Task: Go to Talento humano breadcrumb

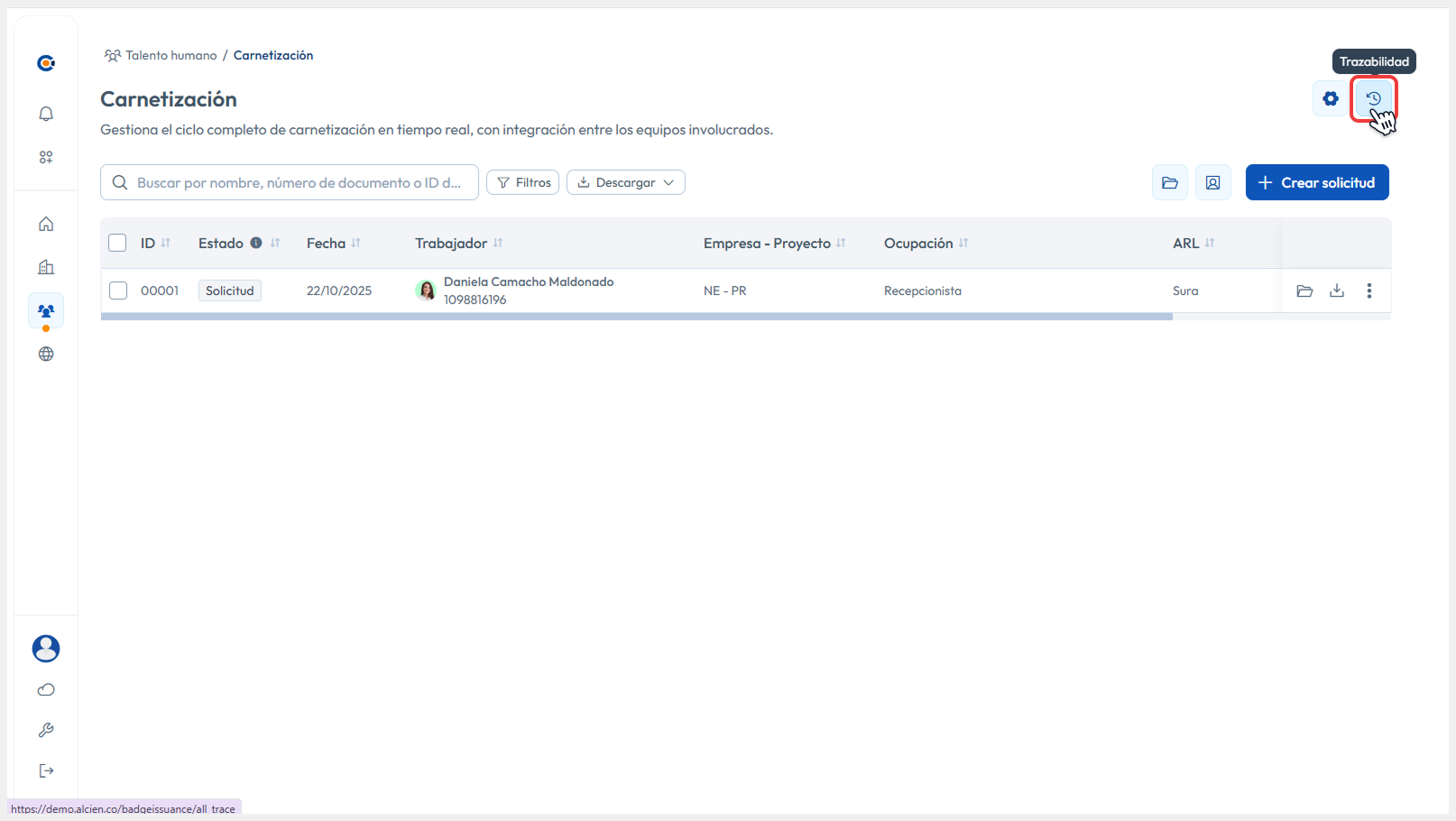Action: [170, 55]
